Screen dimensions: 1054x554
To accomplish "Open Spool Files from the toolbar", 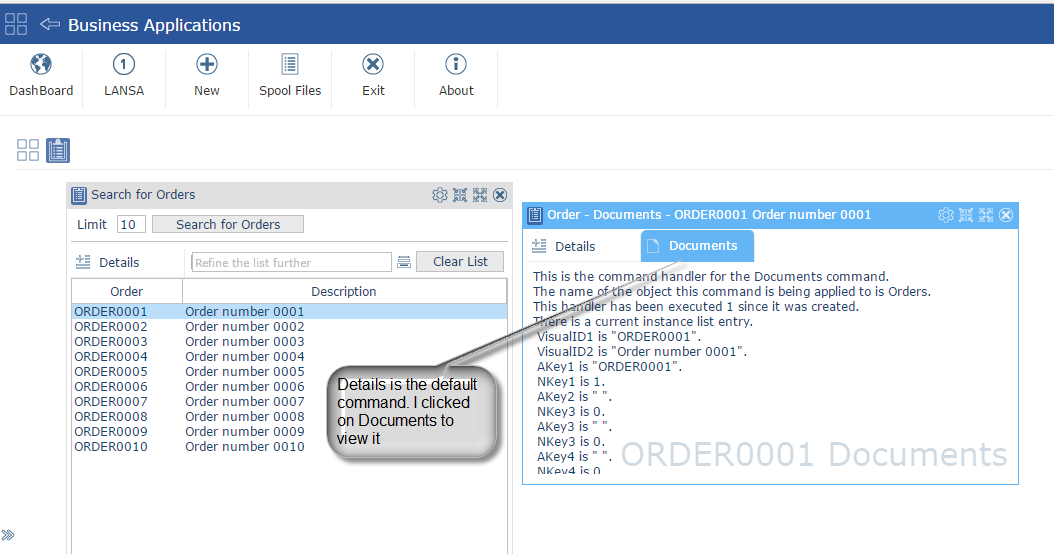I will tap(290, 76).
